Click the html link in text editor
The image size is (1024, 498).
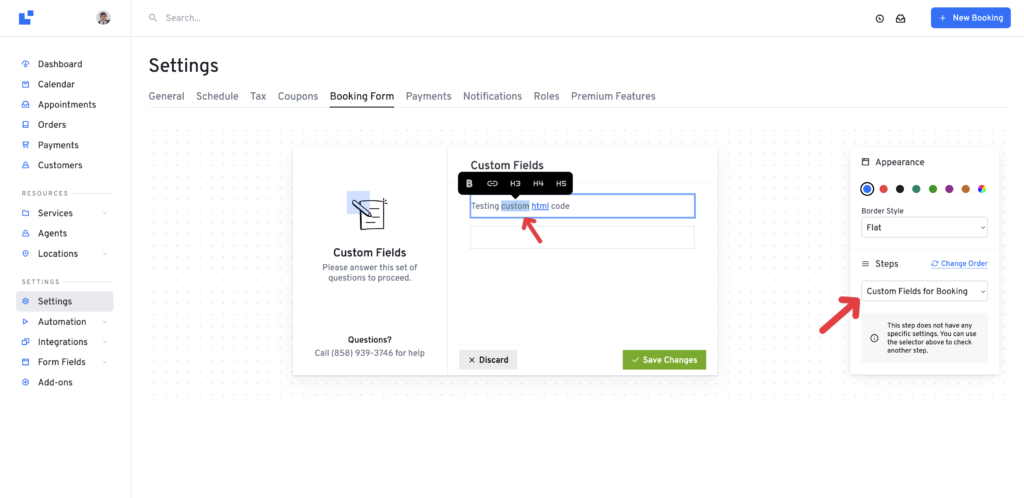(540, 206)
